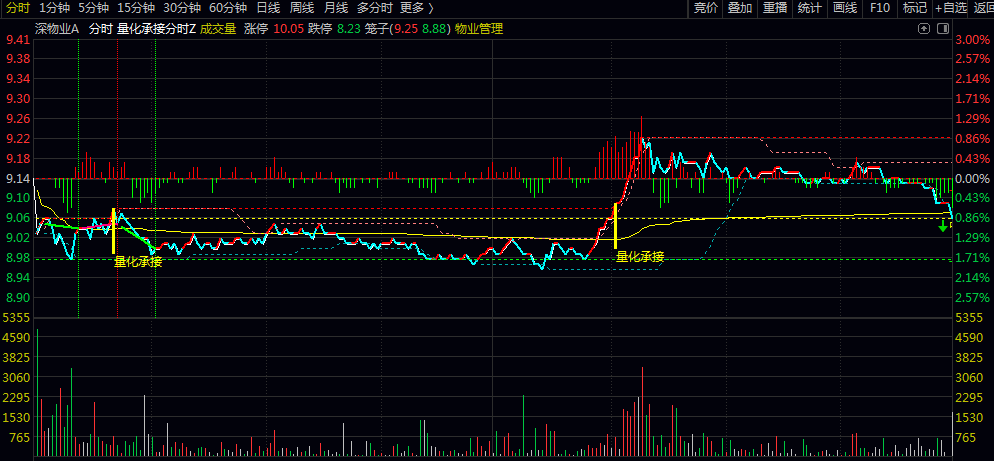
Task: Open F10 company info
Action: [879, 8]
